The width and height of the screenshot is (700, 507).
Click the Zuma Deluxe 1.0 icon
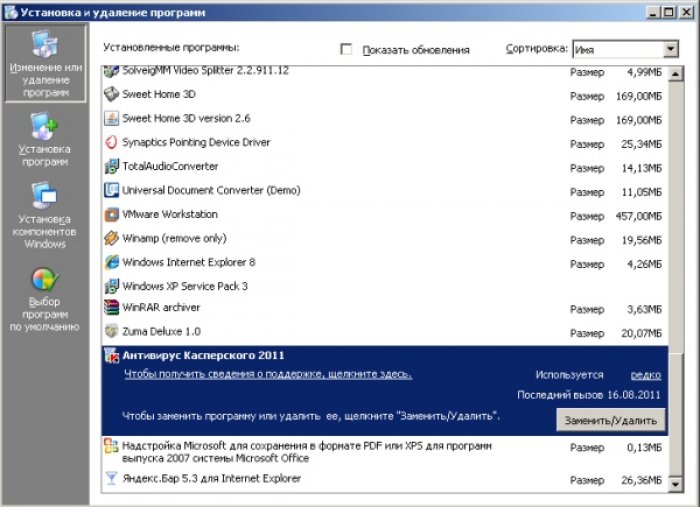click(111, 332)
